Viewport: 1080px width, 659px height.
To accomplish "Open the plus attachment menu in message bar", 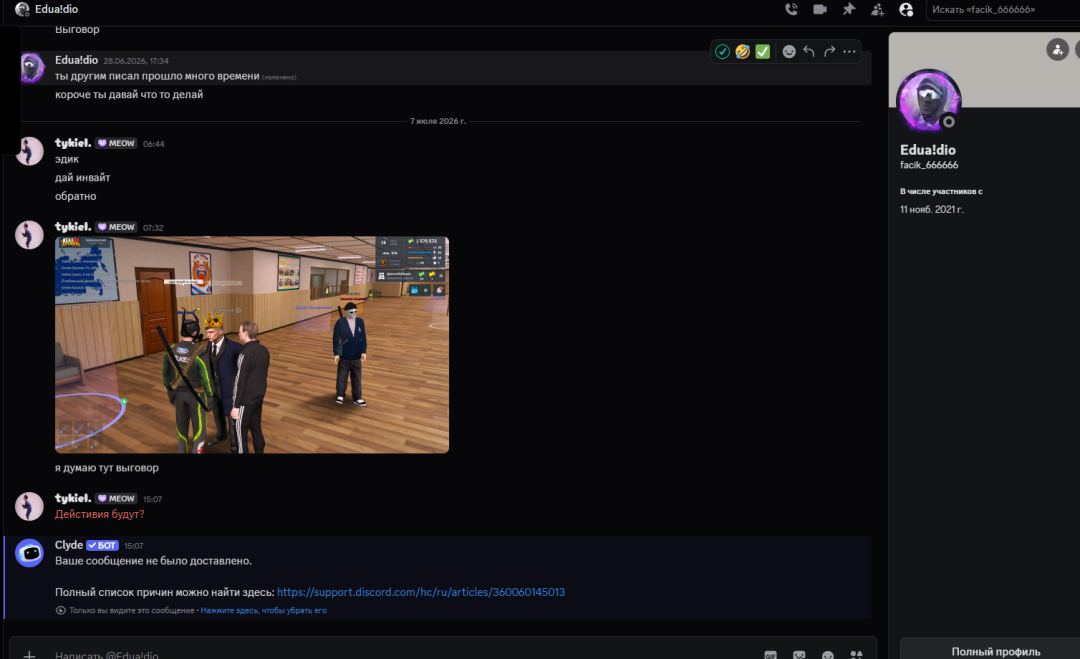I will [x=29, y=654].
